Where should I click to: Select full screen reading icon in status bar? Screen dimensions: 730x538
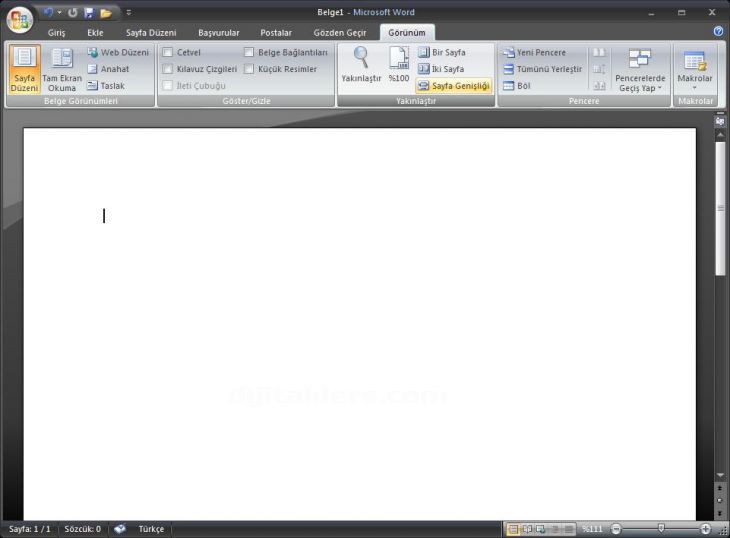tap(527, 529)
